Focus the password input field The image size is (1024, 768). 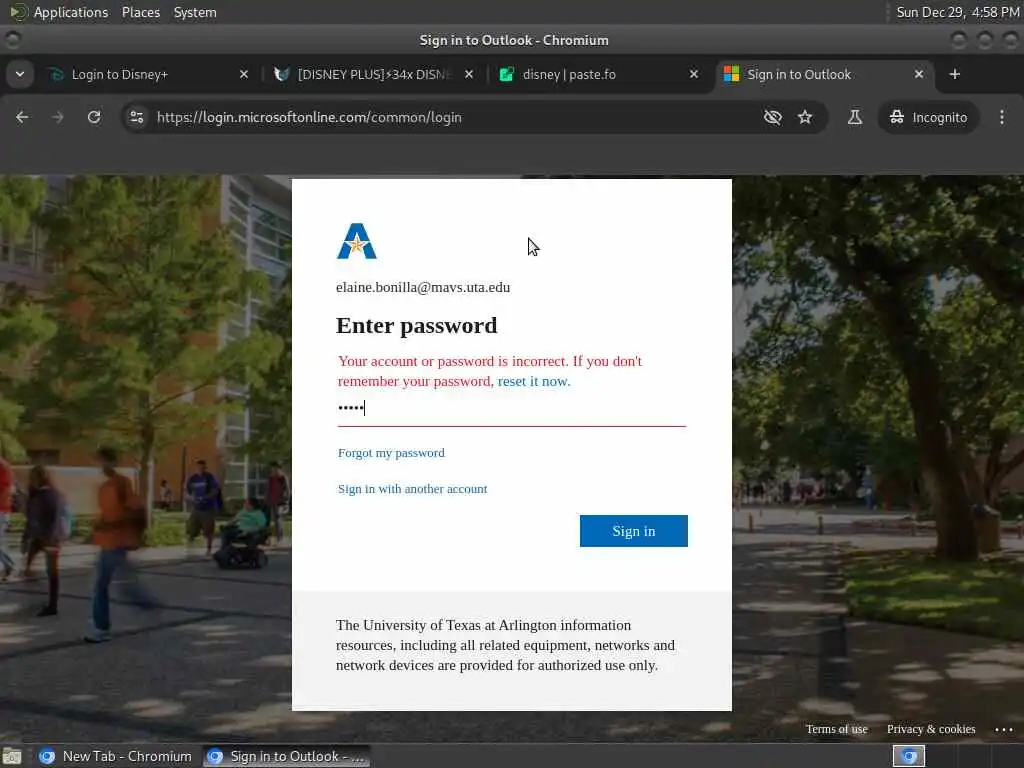click(x=511, y=408)
